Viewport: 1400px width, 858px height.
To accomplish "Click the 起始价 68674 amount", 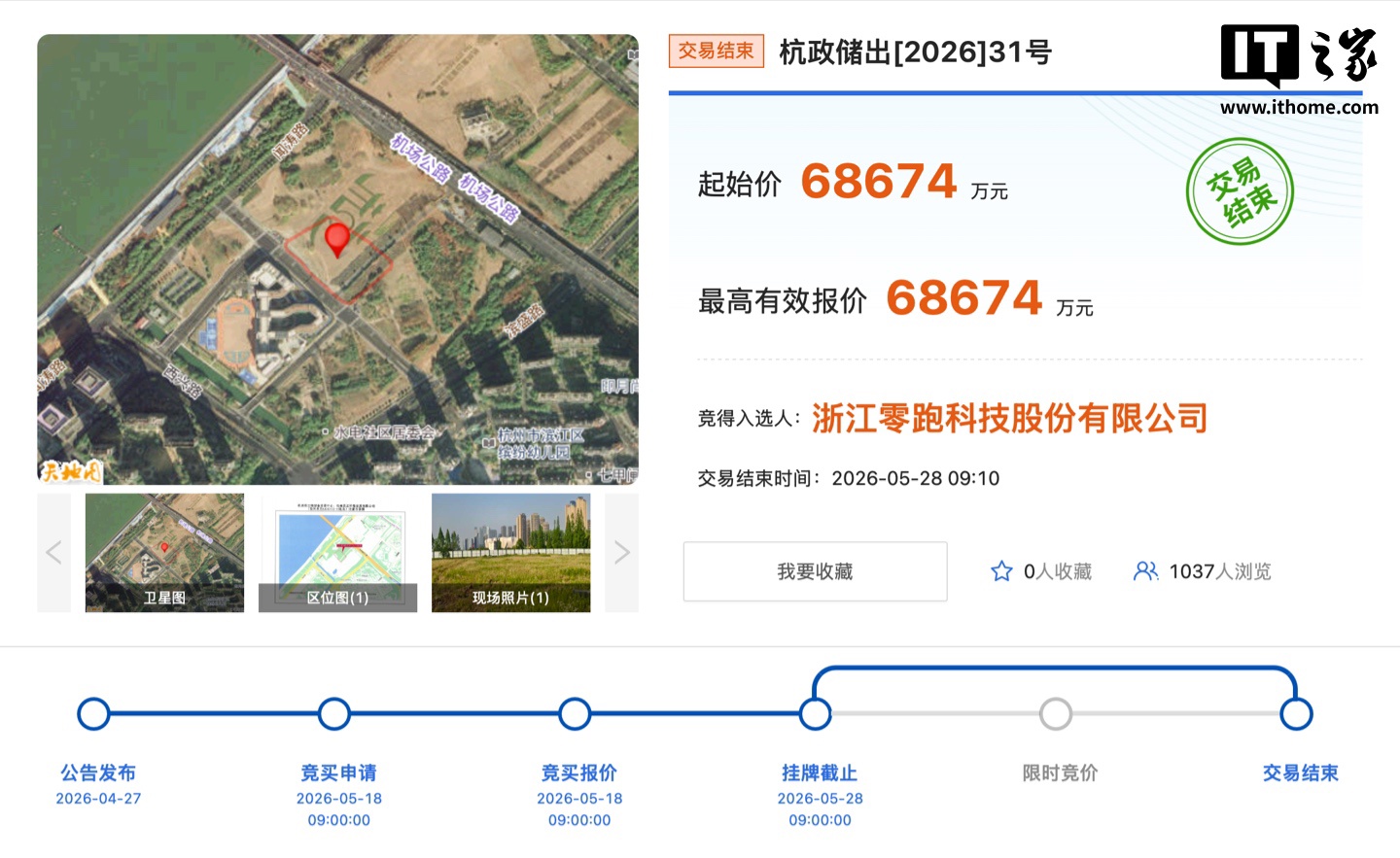I will pyautogui.click(x=879, y=182).
